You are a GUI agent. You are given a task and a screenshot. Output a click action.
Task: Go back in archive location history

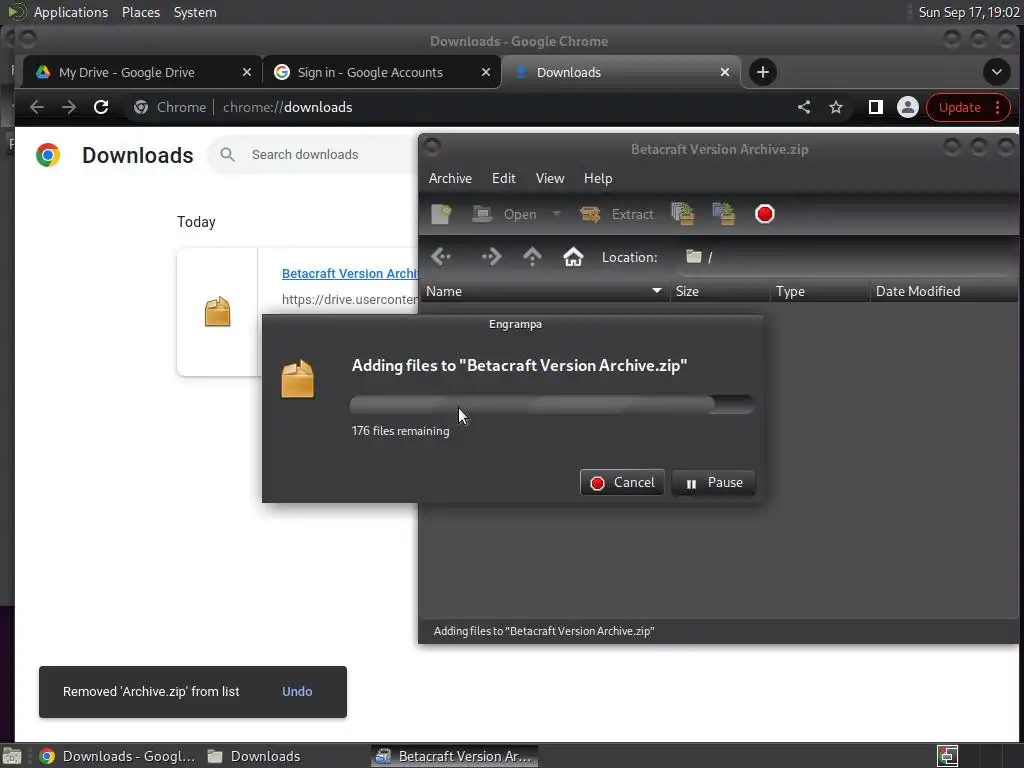(441, 257)
